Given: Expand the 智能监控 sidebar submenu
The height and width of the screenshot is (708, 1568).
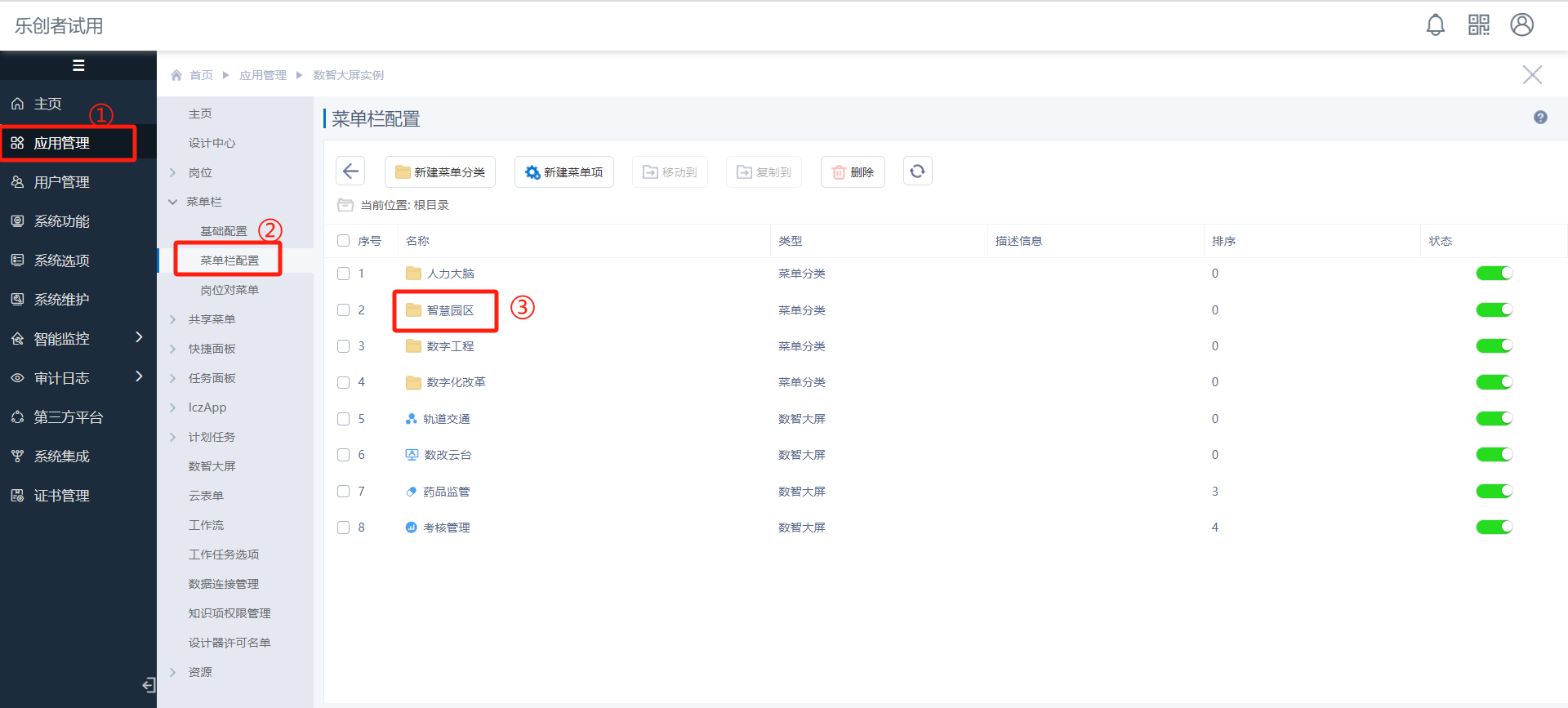Looking at the screenshot, I should 139,338.
